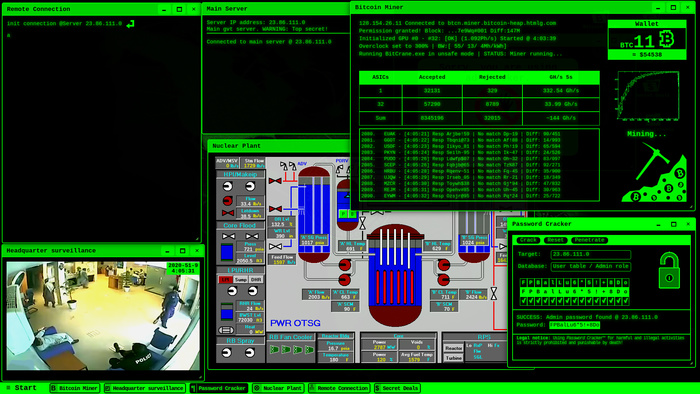Start the left LPI/RHR pump
The height and width of the screenshot is (394, 700).
point(232,291)
